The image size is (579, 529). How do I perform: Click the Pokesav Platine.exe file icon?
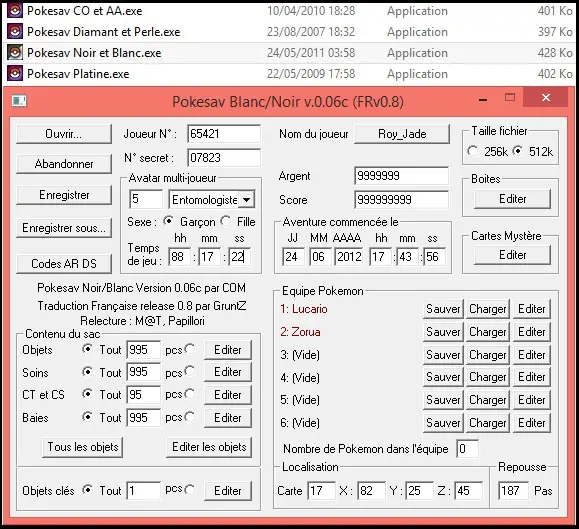pos(15,73)
